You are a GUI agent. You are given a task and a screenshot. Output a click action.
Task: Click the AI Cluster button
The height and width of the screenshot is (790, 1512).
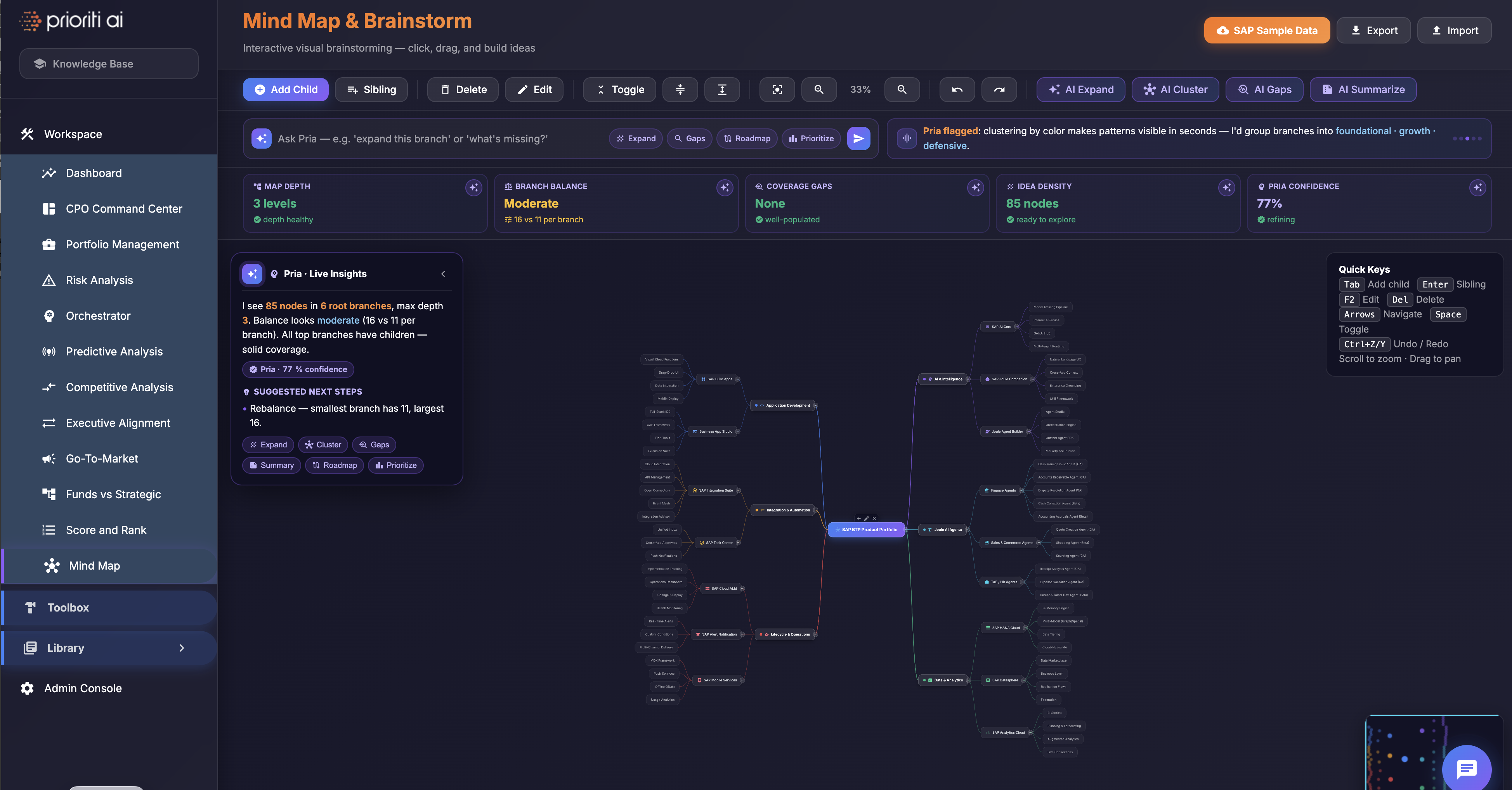[1175, 89]
